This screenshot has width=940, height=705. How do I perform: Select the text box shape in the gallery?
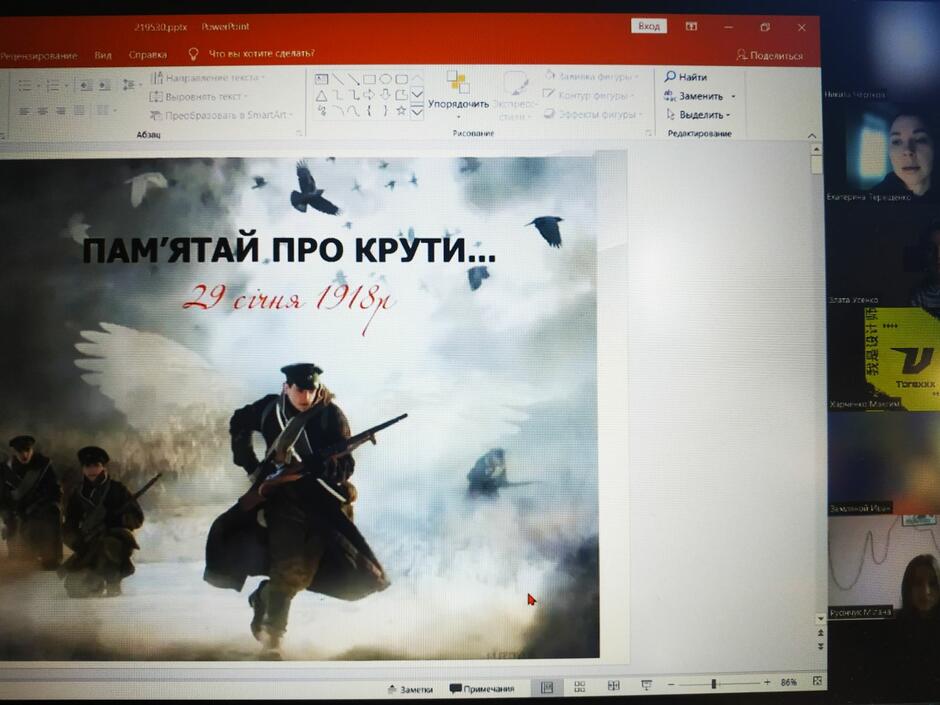pos(321,80)
